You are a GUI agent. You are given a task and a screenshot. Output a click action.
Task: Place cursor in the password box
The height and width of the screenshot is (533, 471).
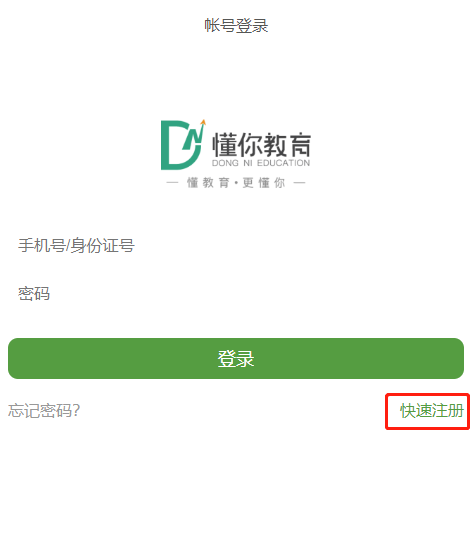pos(236,294)
